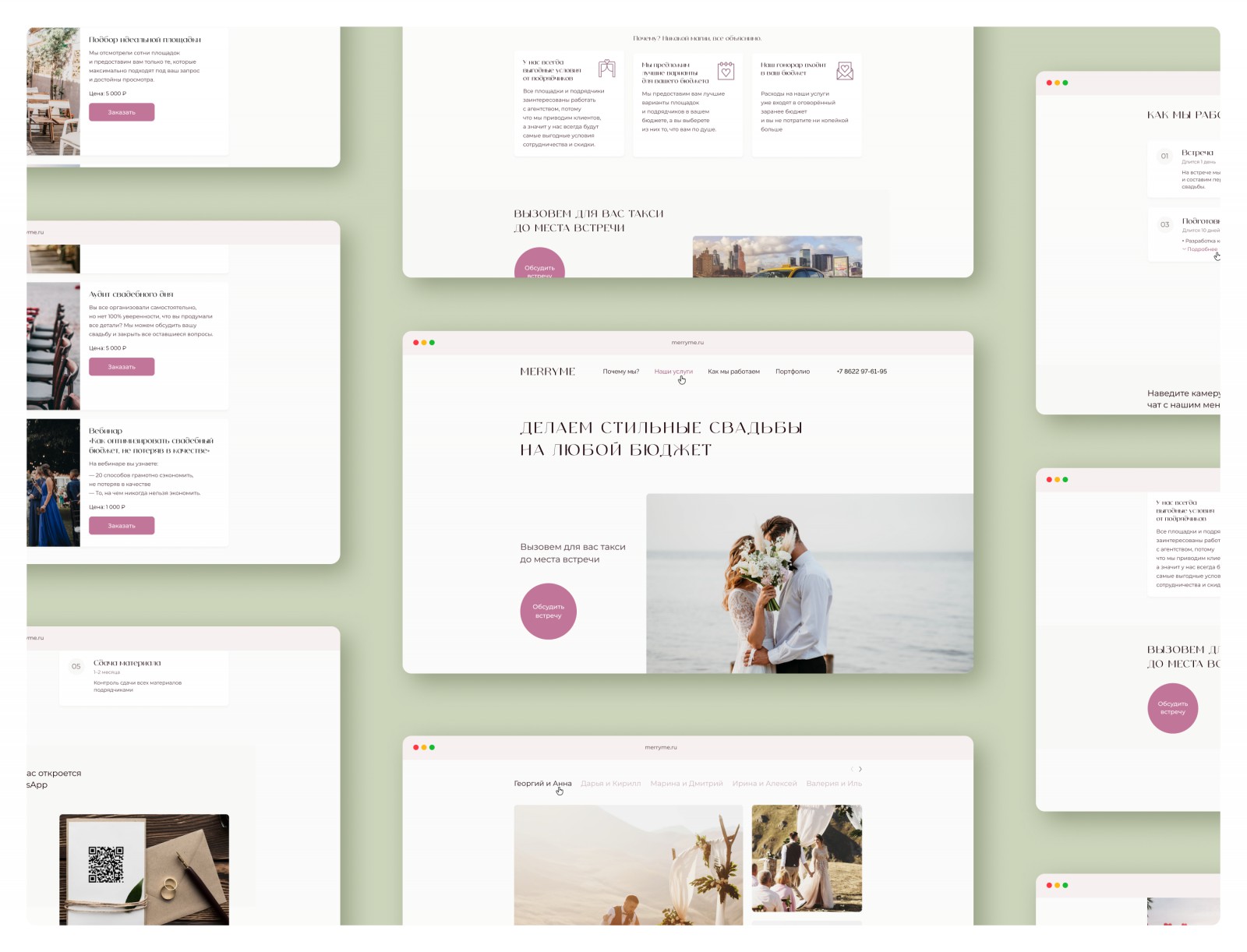Click 'Вызовем для вас такси' text in the center window
The height and width of the screenshot is (952, 1247).
[573, 547]
